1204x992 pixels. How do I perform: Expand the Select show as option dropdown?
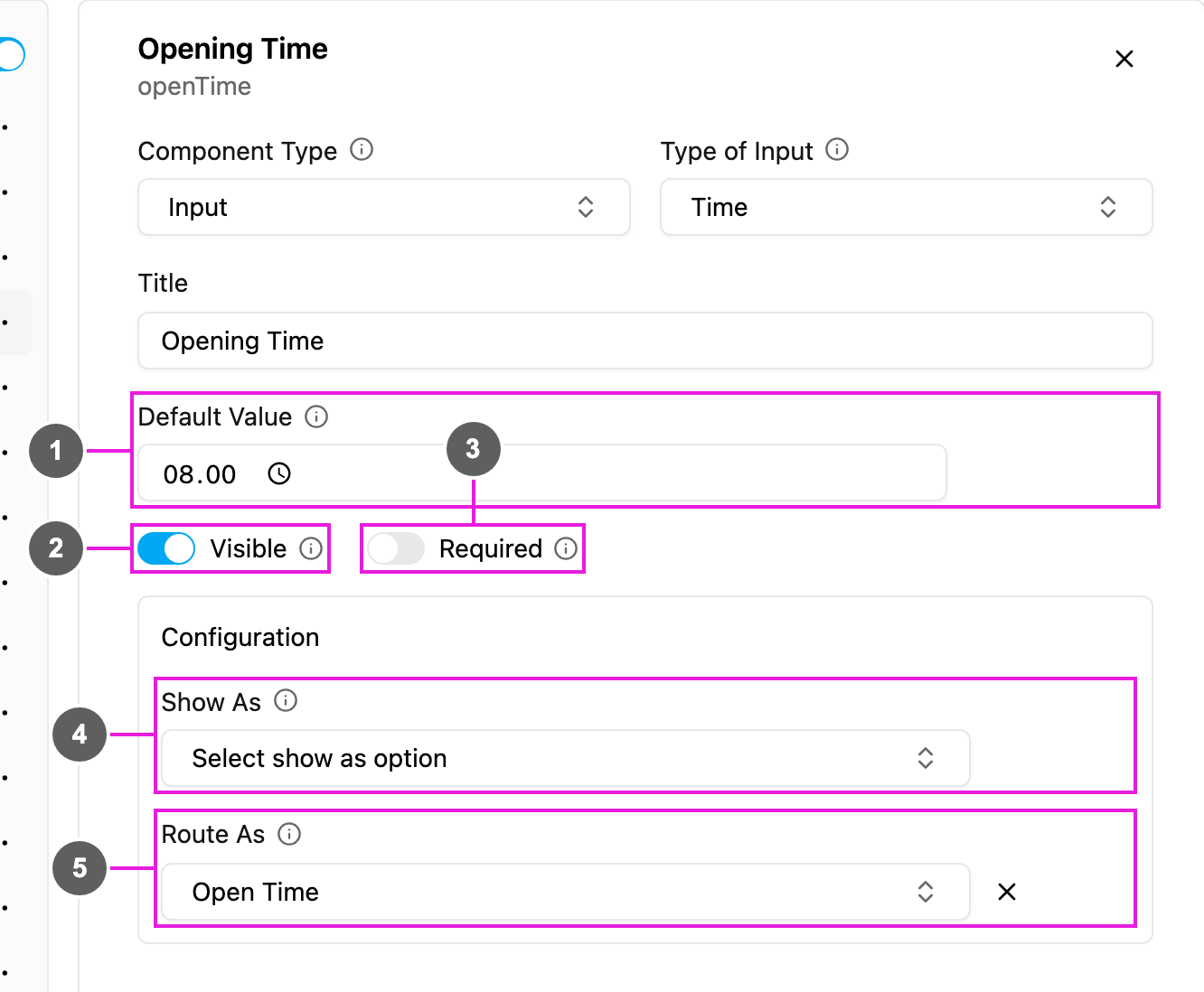coord(566,758)
